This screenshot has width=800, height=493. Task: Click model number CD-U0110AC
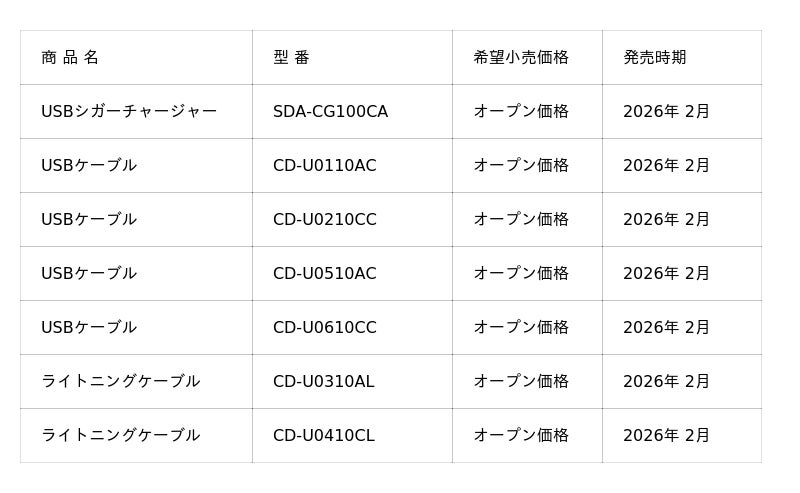325,166
